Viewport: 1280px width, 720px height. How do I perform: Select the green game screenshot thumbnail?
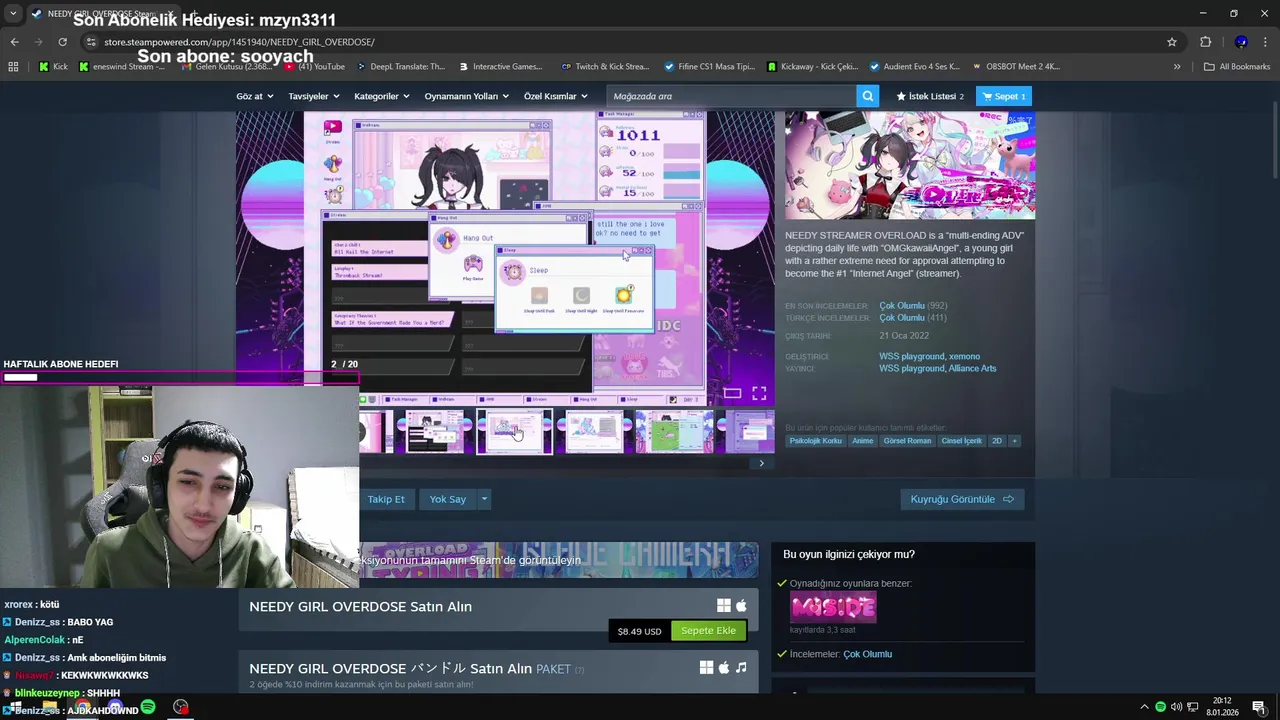pyautogui.click(x=674, y=431)
